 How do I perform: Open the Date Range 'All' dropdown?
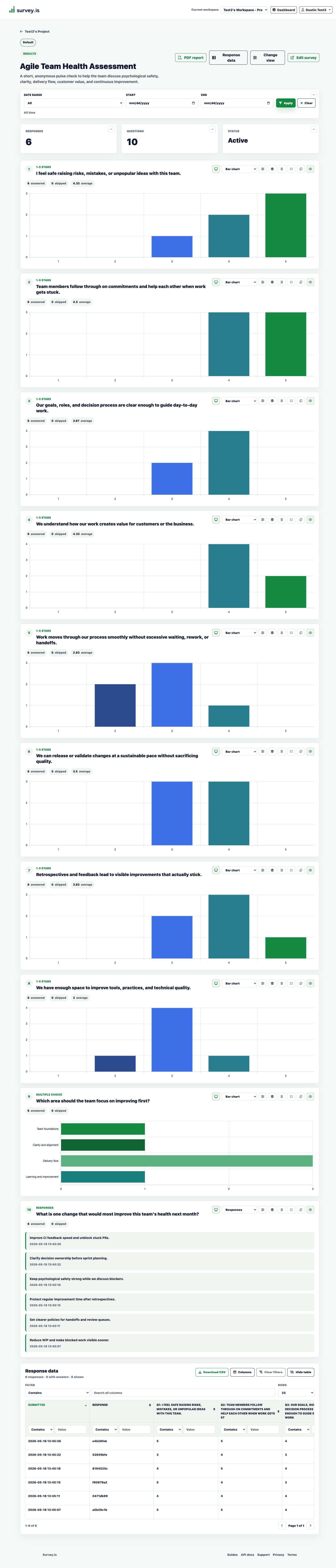[x=74, y=103]
